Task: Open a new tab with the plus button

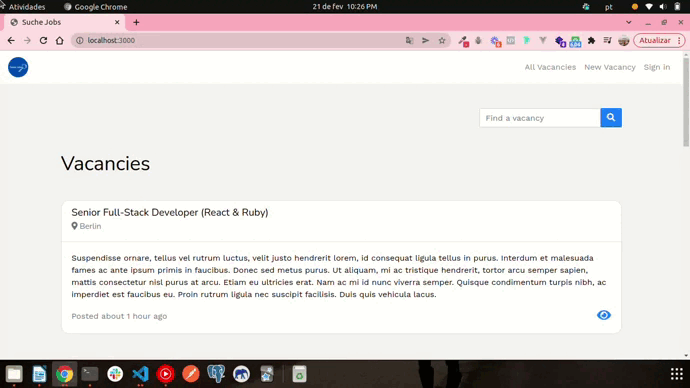Action: coord(136,22)
